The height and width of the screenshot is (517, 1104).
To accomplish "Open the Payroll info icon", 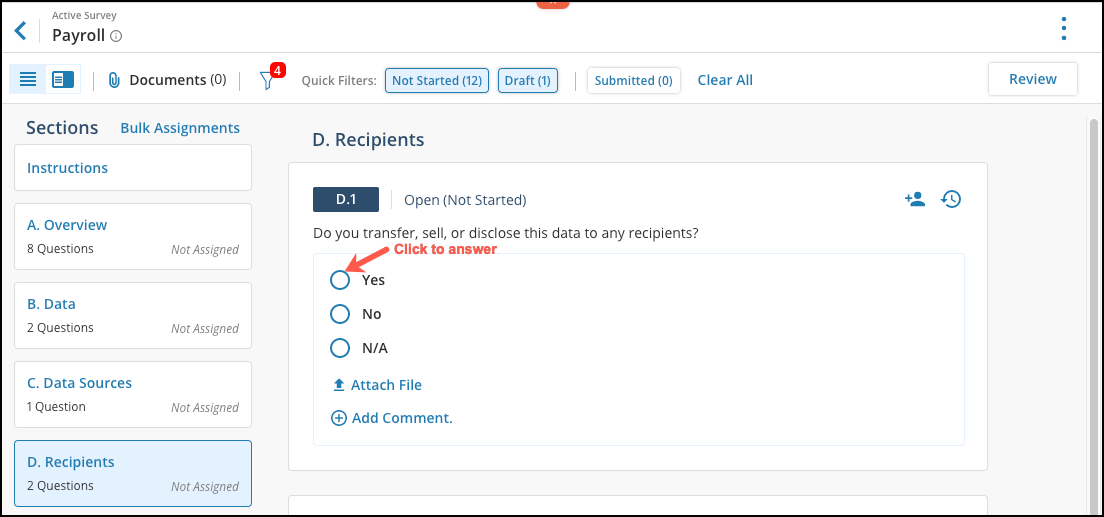I will pos(116,36).
